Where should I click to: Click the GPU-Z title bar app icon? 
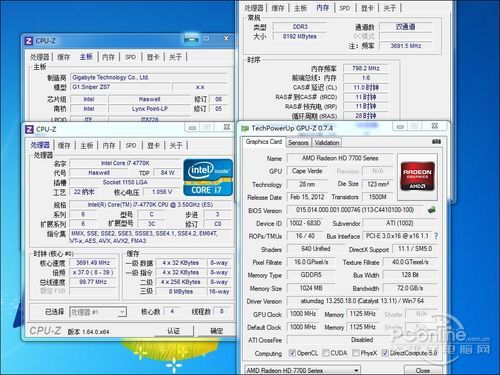245,128
